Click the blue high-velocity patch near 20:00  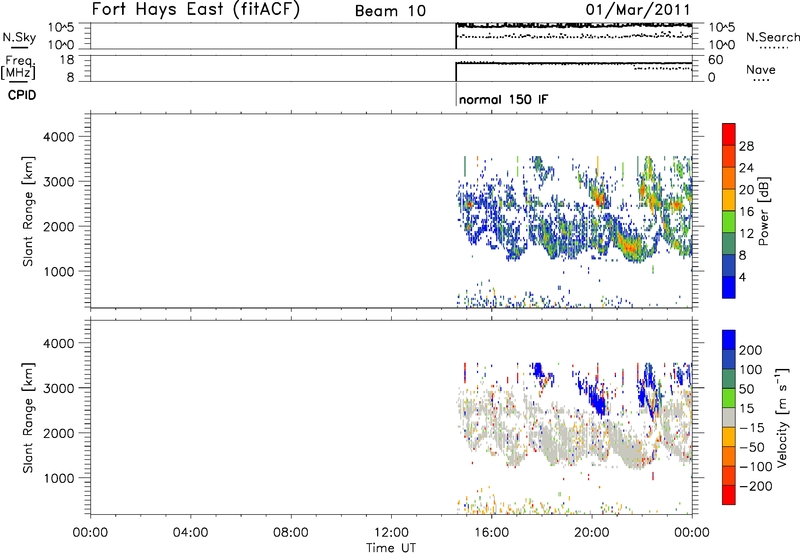click(596, 399)
